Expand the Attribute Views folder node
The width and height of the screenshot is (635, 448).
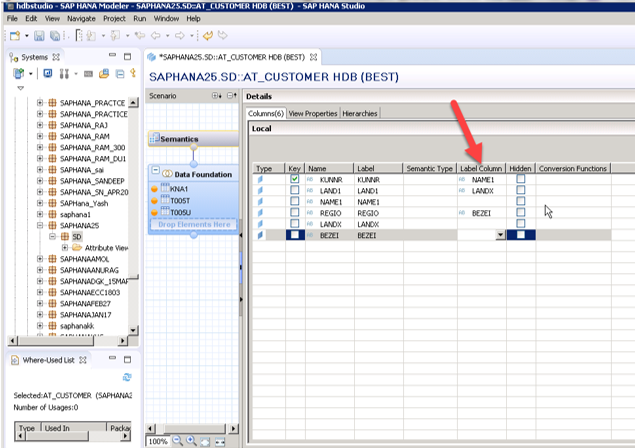click(x=65, y=247)
